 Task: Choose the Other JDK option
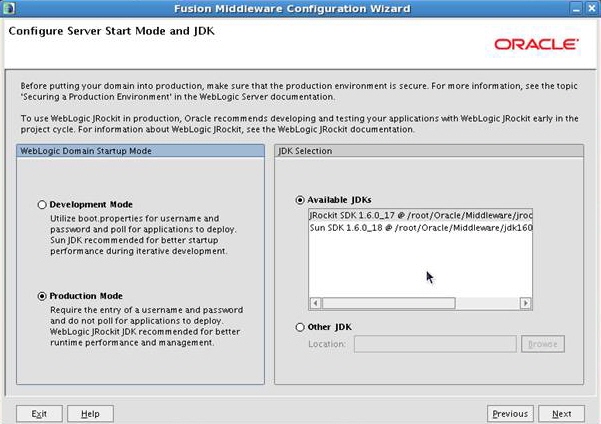click(x=301, y=327)
